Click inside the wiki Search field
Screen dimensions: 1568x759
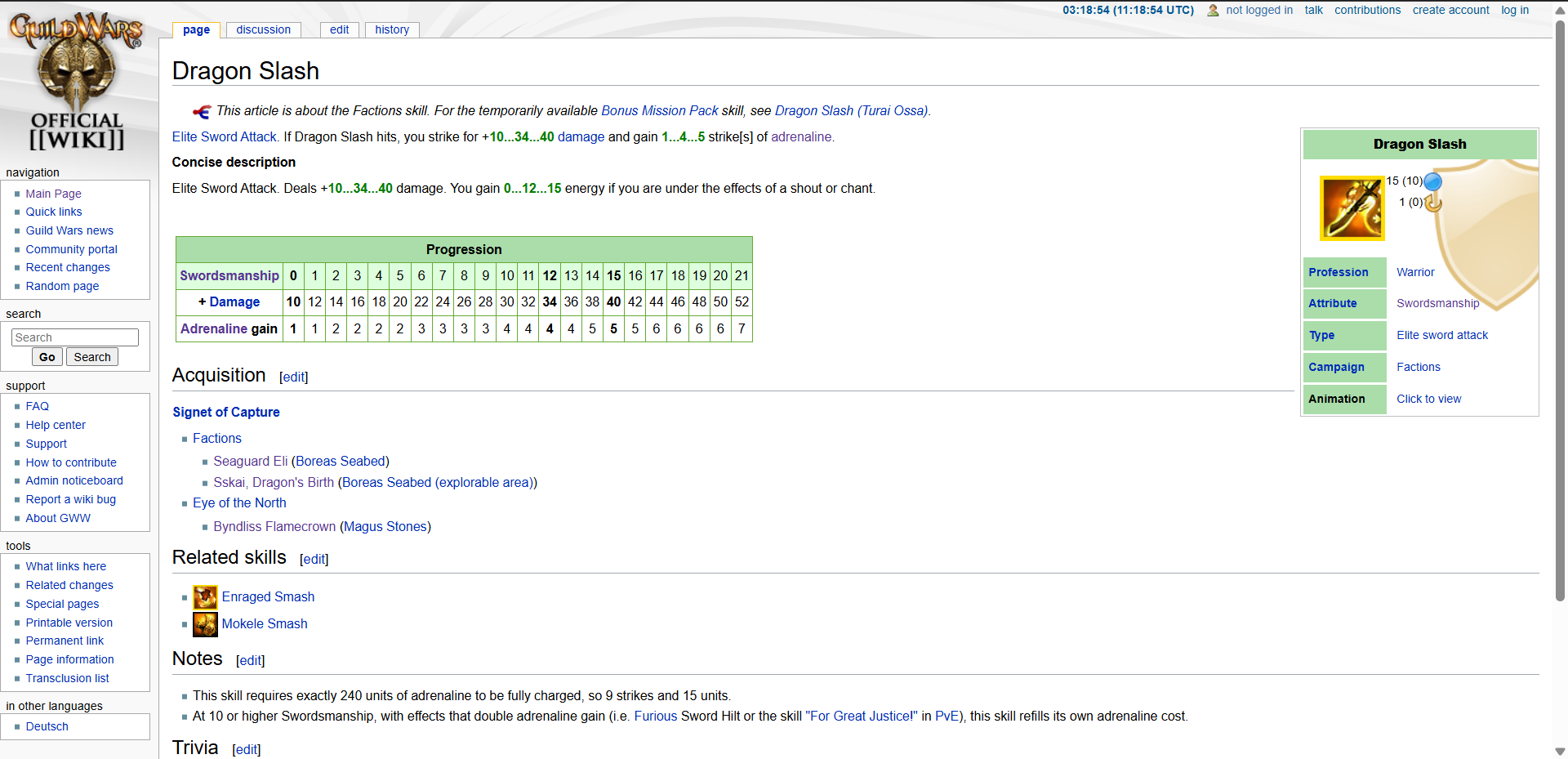pyautogui.click(x=75, y=337)
